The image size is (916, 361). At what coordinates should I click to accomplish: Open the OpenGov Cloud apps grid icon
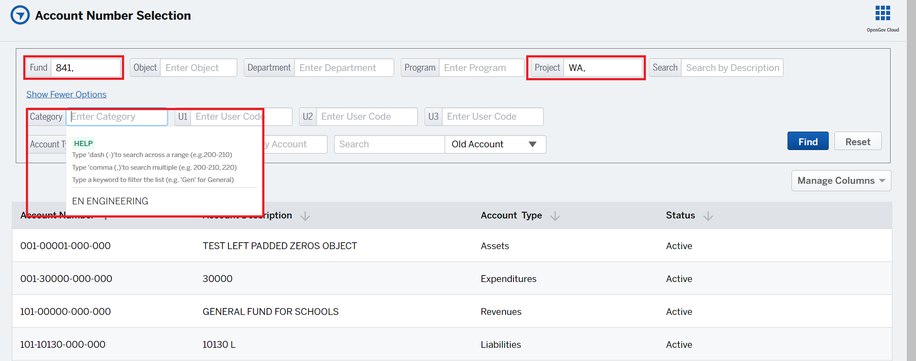coord(883,13)
